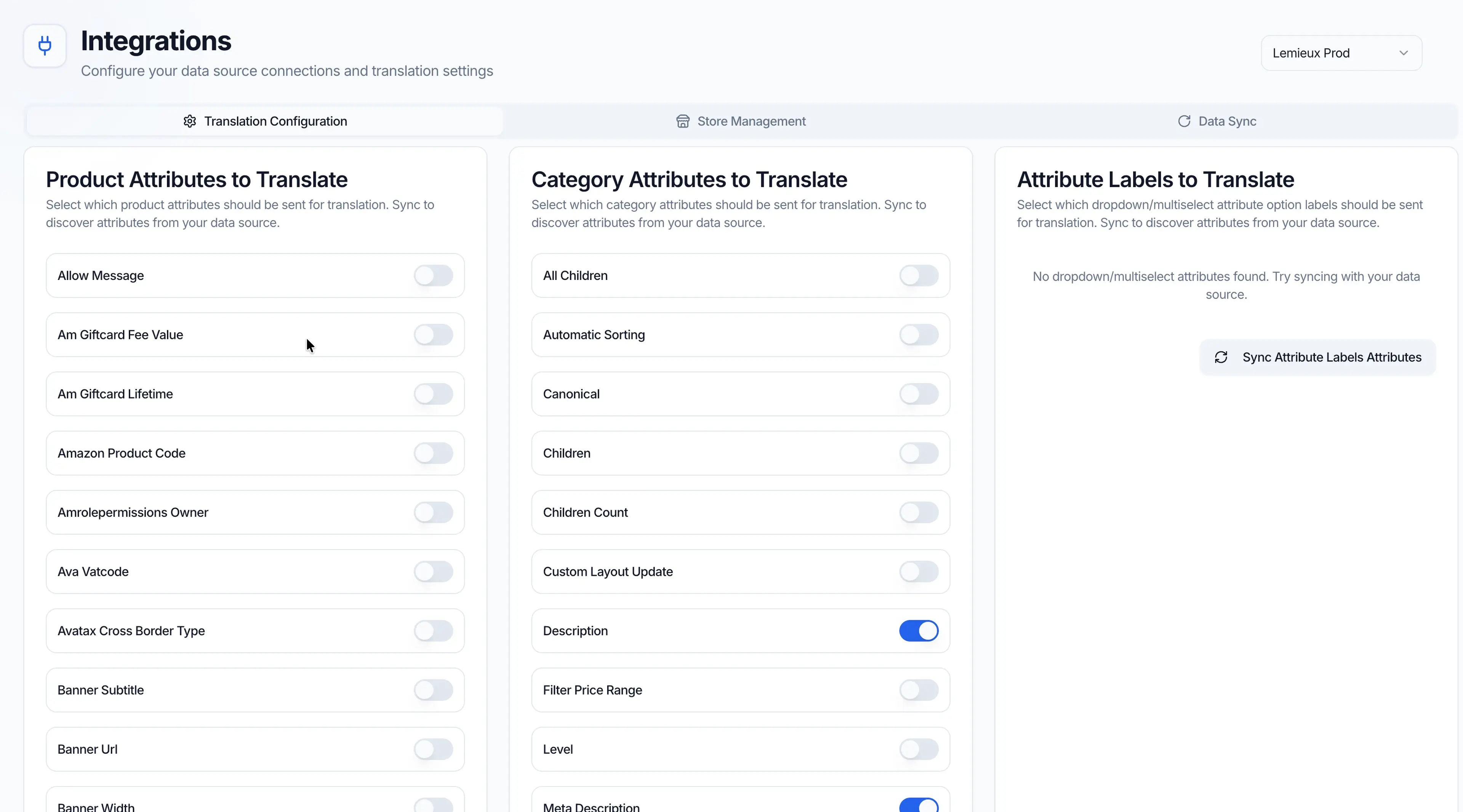Click the Integrations plug icon
The width and height of the screenshot is (1463, 812).
click(45, 45)
